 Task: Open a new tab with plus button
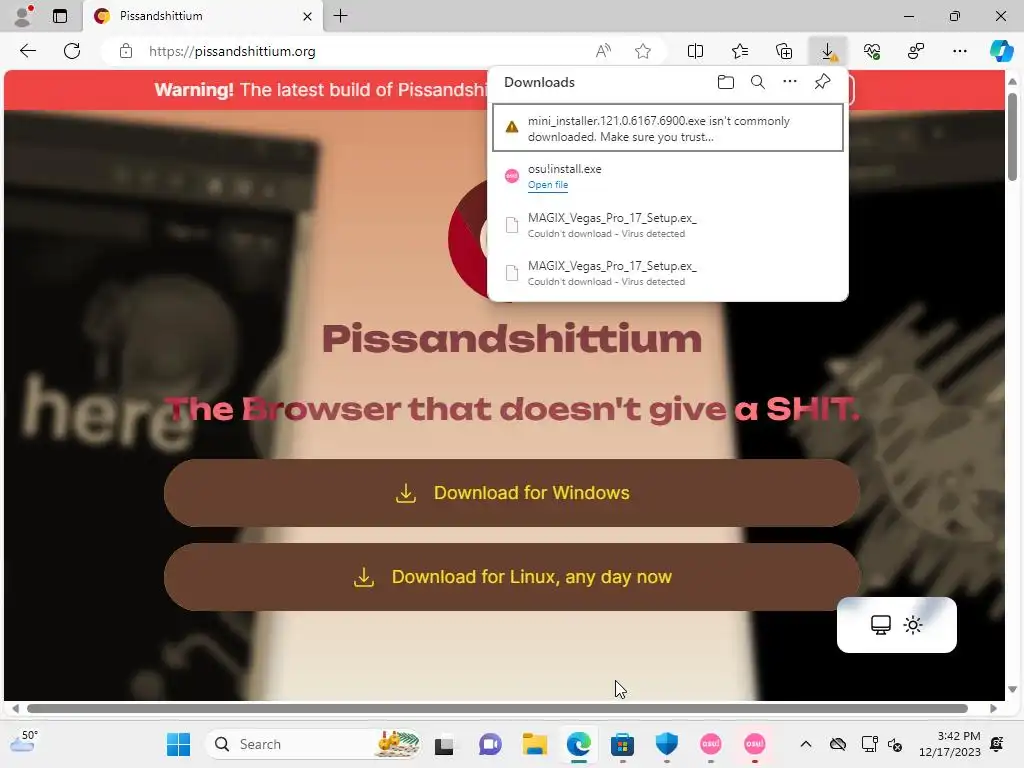coord(340,16)
